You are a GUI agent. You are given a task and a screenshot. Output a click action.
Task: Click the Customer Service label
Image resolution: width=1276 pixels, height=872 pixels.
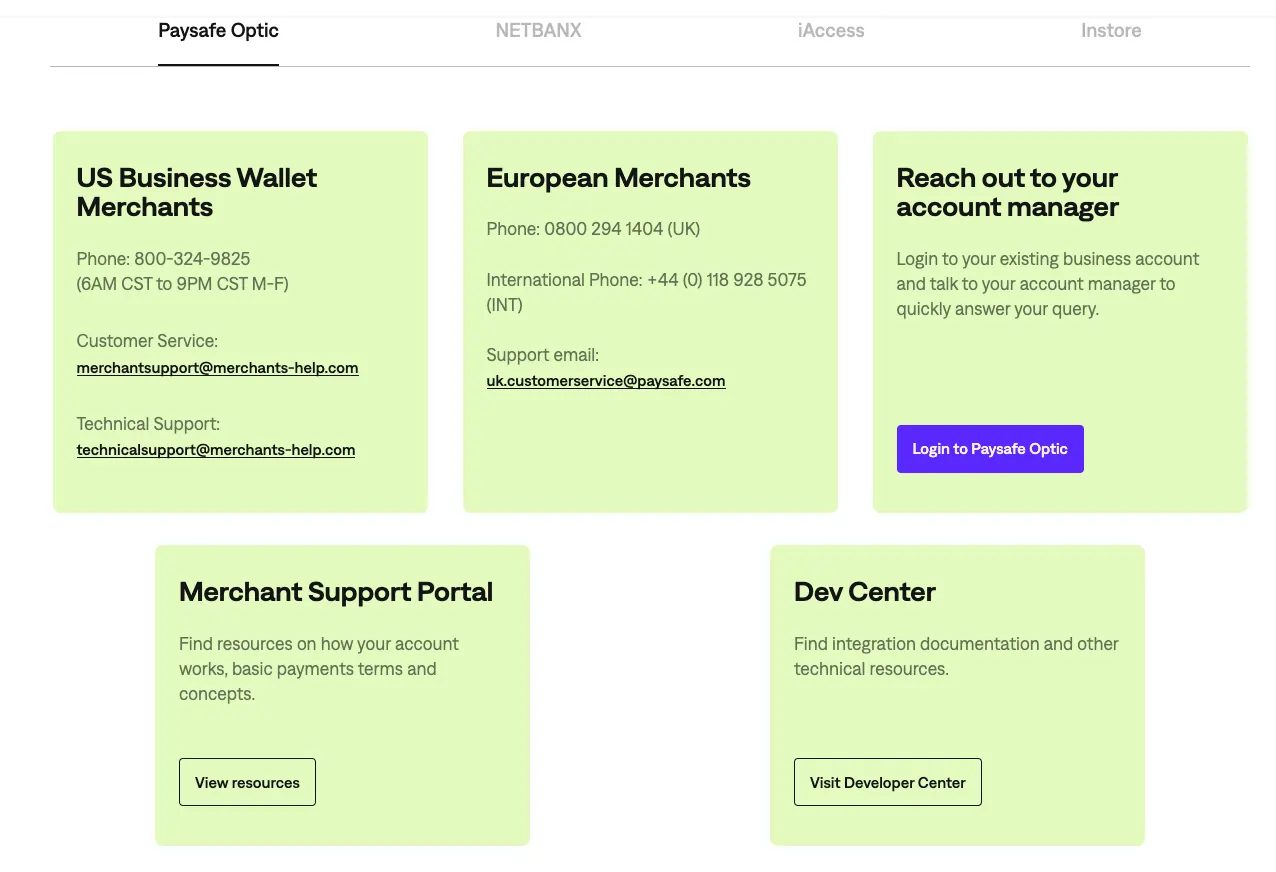click(x=147, y=341)
